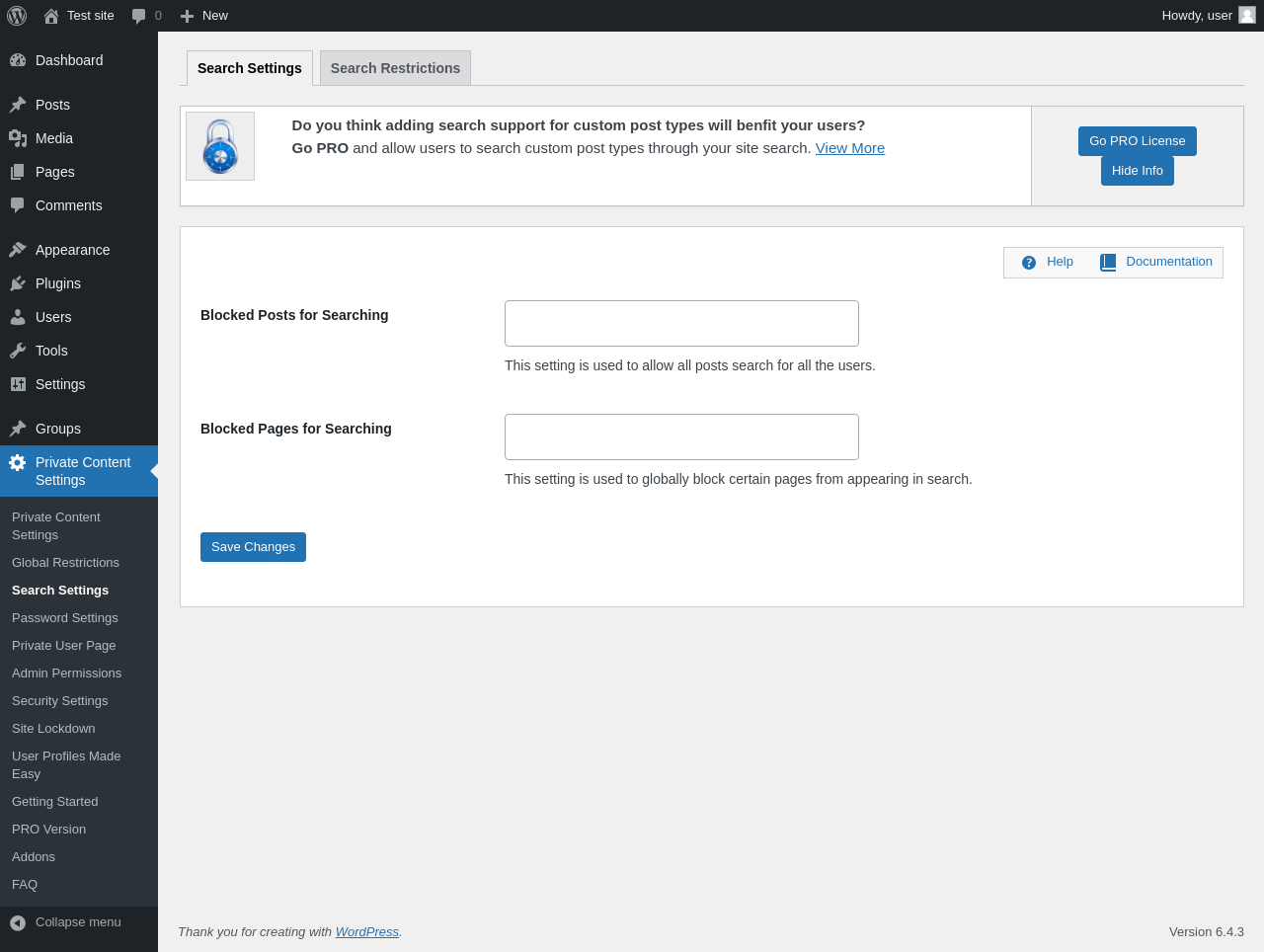This screenshot has width=1264, height=952.
Task: Click the Media icon in sidebar
Action: click(x=18, y=138)
